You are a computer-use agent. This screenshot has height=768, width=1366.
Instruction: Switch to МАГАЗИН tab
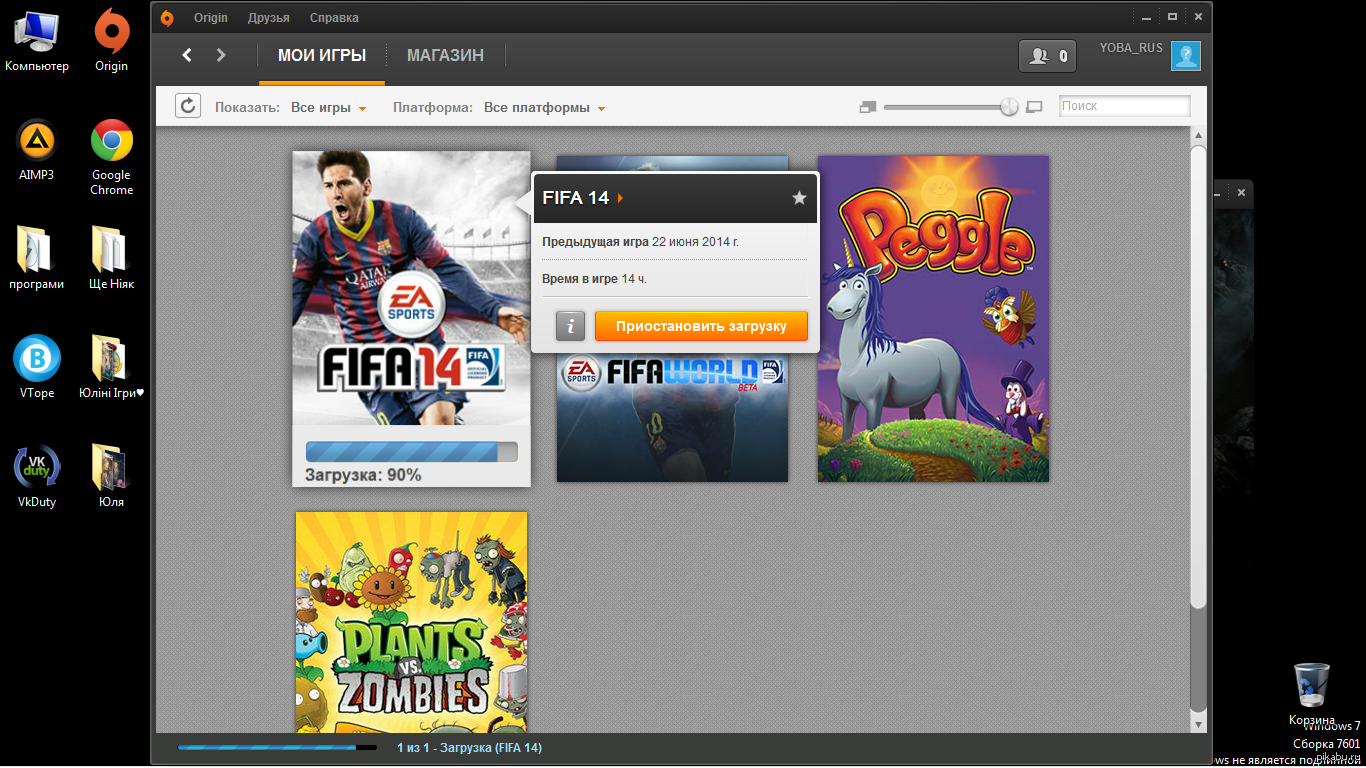445,56
